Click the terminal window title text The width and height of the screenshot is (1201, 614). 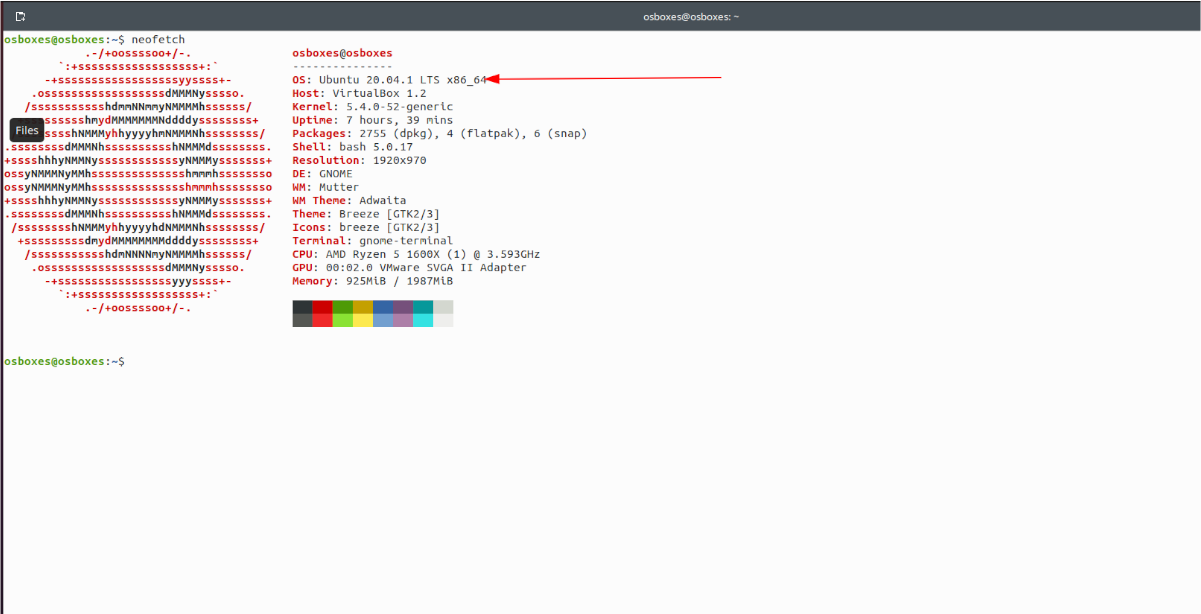pos(690,17)
